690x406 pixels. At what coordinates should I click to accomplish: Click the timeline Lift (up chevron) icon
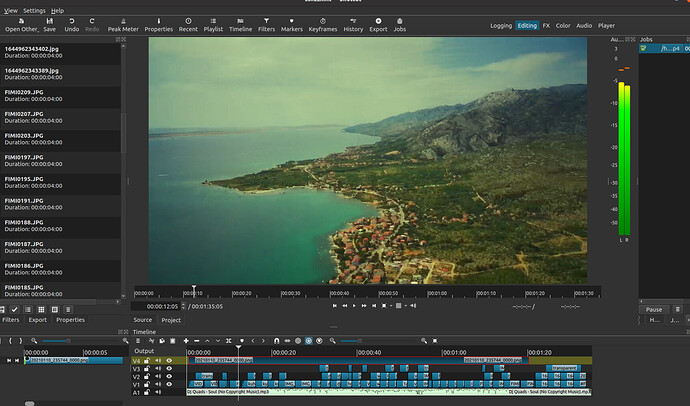click(x=207, y=341)
